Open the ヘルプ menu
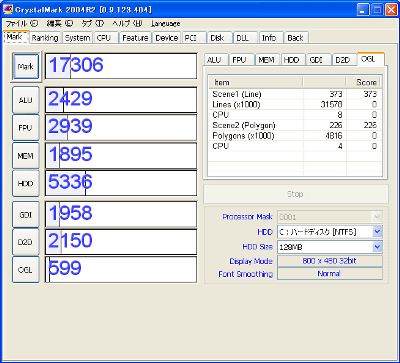Viewport: 400px width, 363px height. coord(127,24)
